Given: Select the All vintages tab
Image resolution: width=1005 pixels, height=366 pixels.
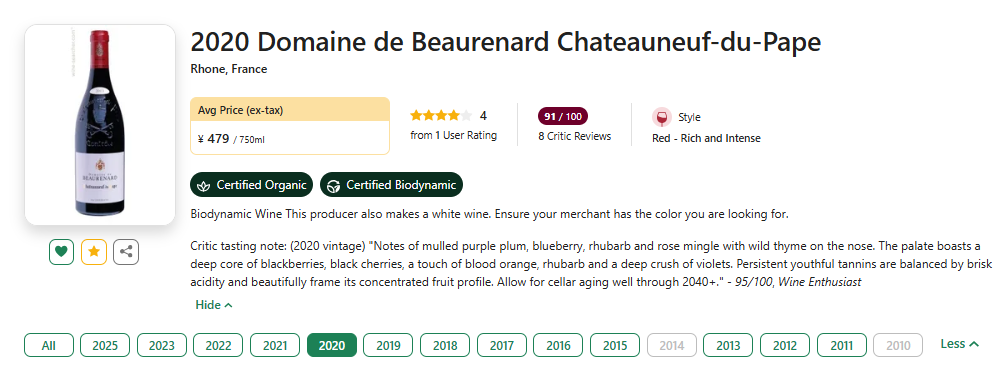Looking at the screenshot, I should [49, 345].
